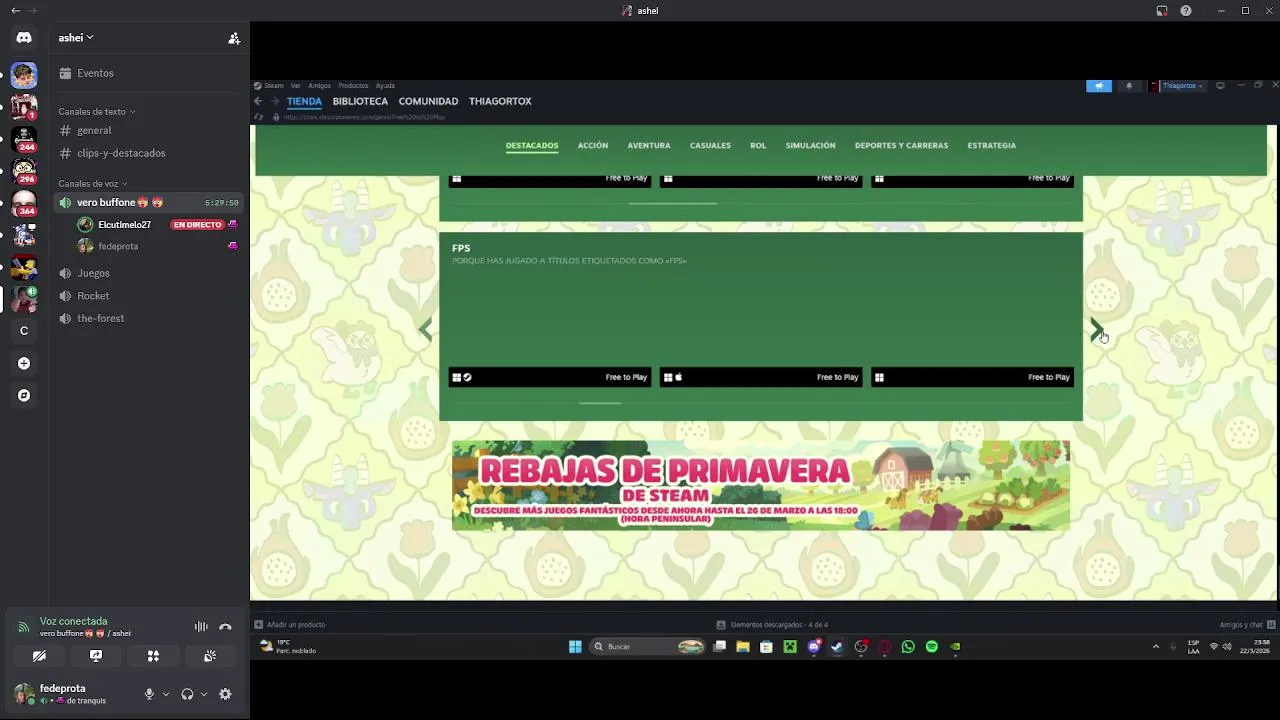1280x720 pixels.
Task: Select the vero buffone voice channel
Action: pyautogui.click(x=148, y=202)
